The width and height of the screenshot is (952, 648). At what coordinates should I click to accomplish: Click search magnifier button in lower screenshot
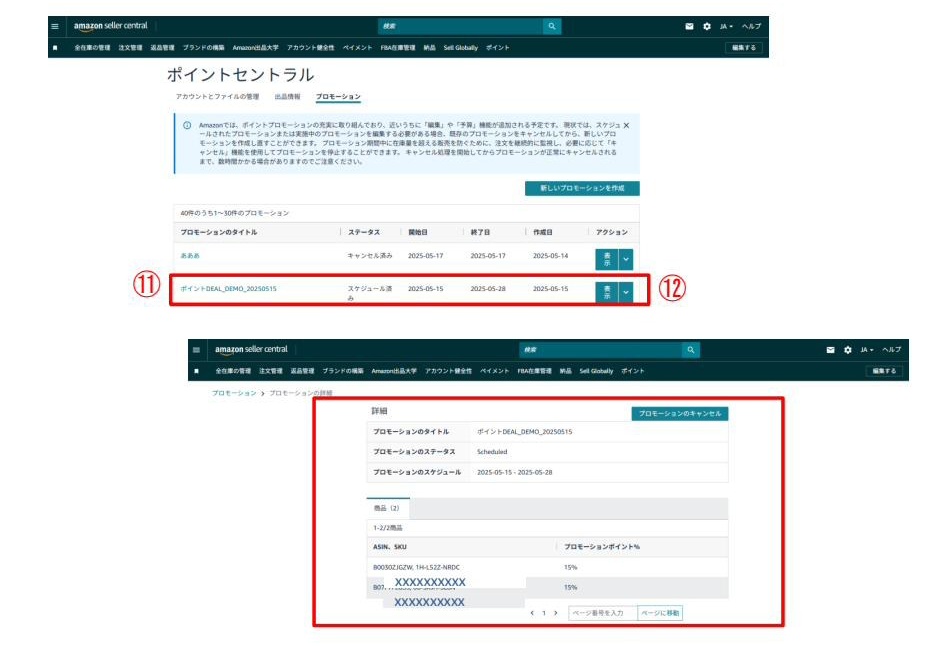click(691, 350)
